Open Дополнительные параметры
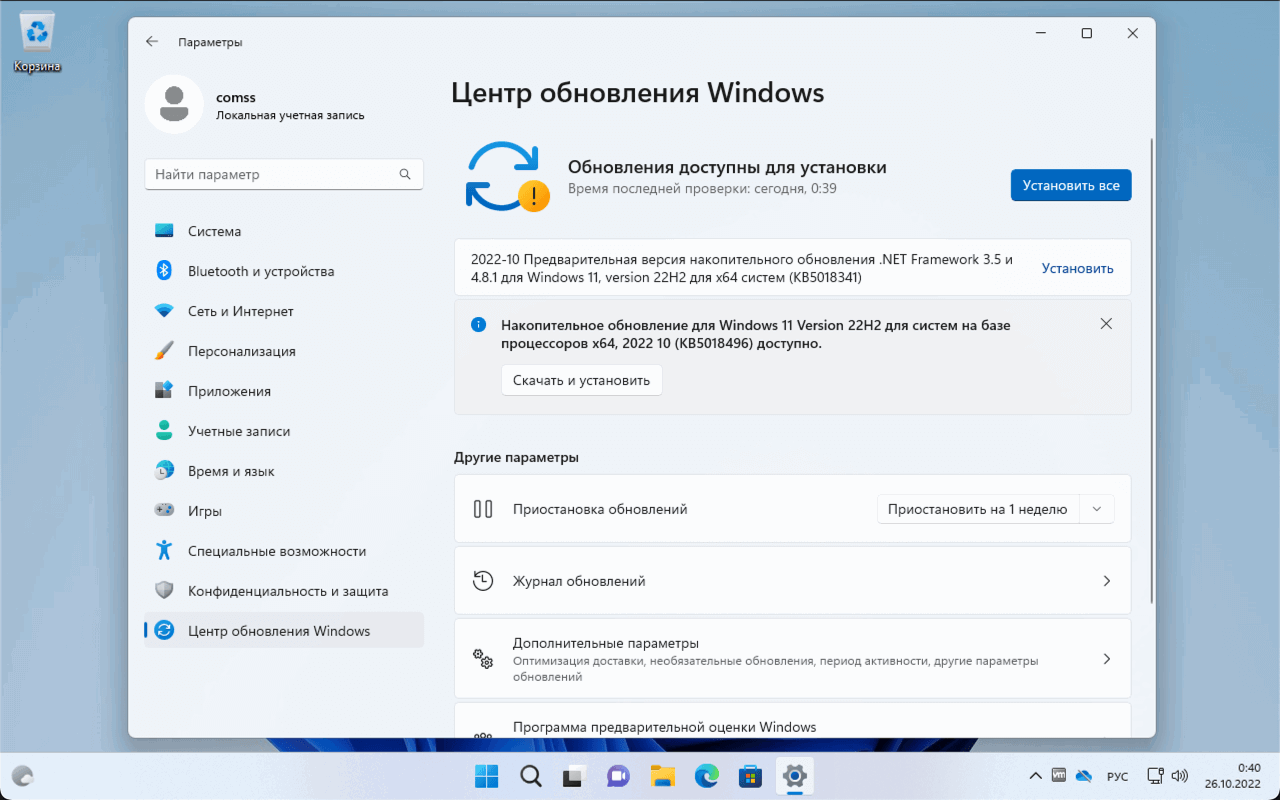This screenshot has height=800, width=1280. click(793, 659)
